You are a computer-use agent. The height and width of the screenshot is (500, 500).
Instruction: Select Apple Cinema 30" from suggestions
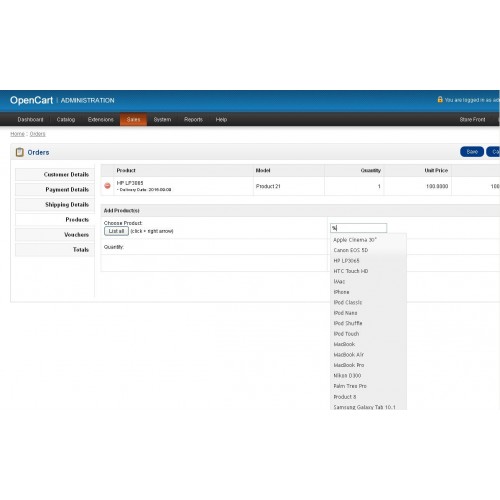pos(368,240)
